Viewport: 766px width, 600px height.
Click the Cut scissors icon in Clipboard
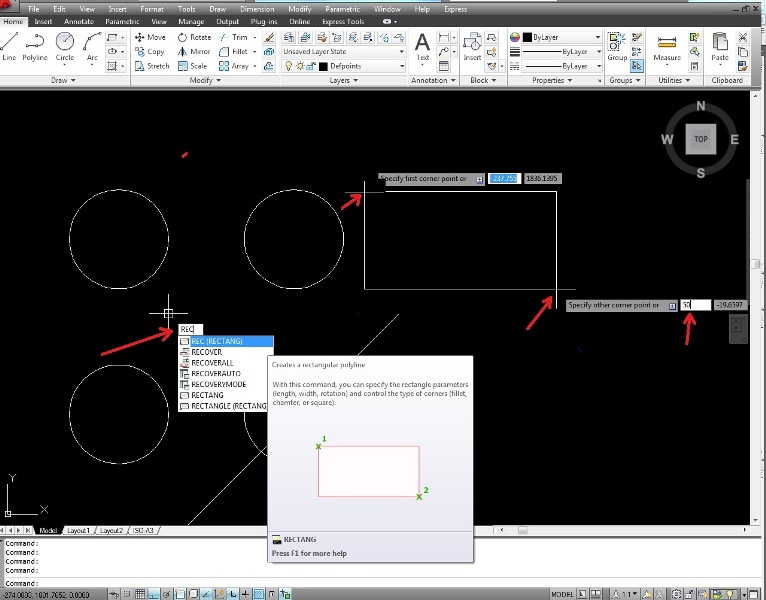(743, 37)
